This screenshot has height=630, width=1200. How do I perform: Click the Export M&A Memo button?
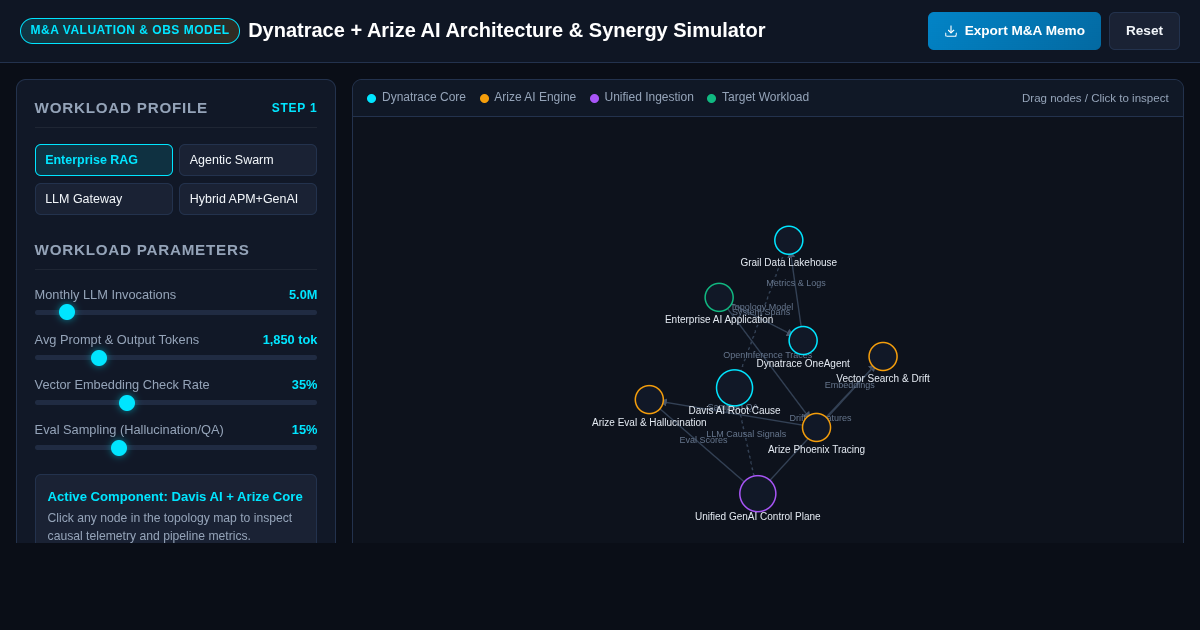pos(1014,31)
